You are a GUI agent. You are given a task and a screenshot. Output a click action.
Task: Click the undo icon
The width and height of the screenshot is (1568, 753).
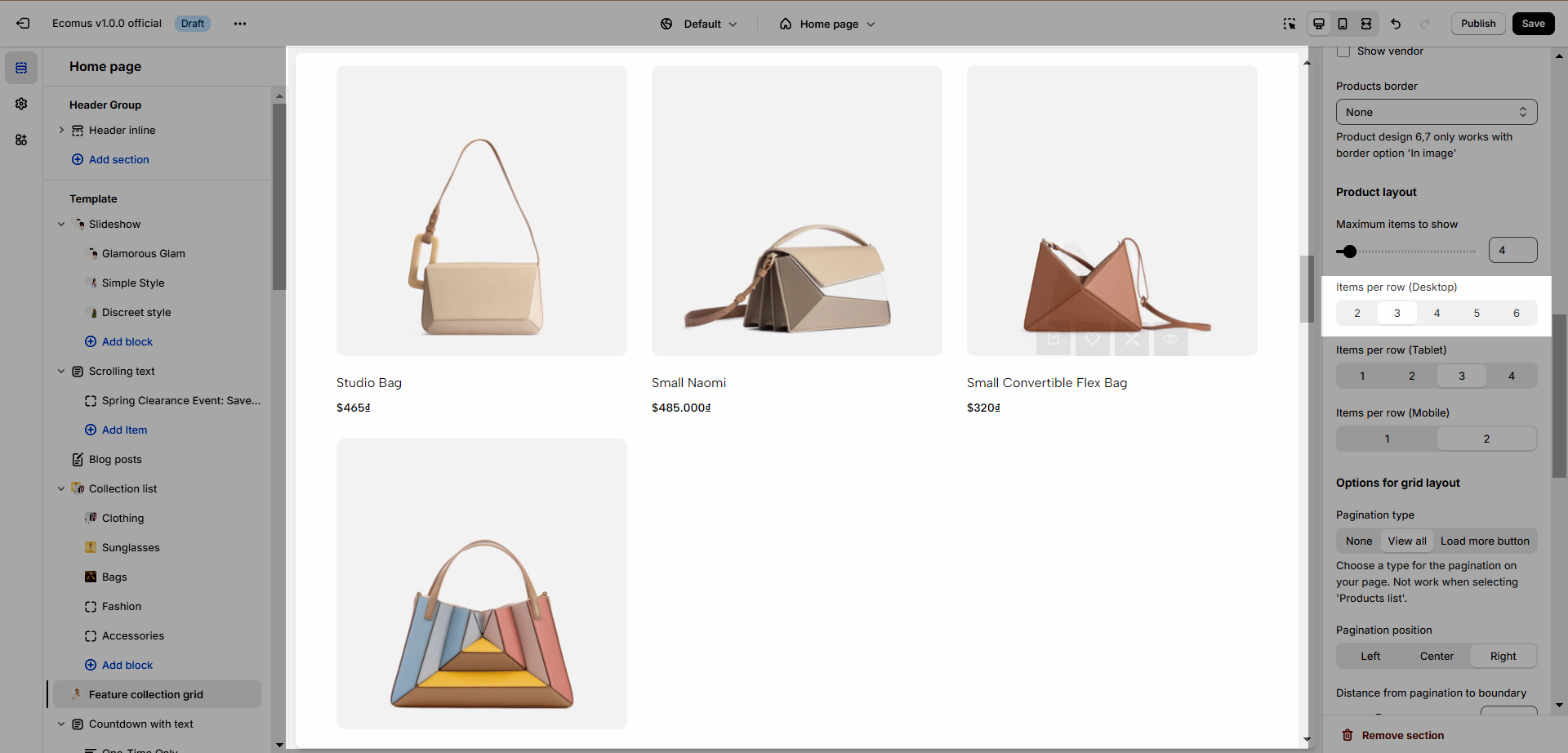pos(1396,24)
